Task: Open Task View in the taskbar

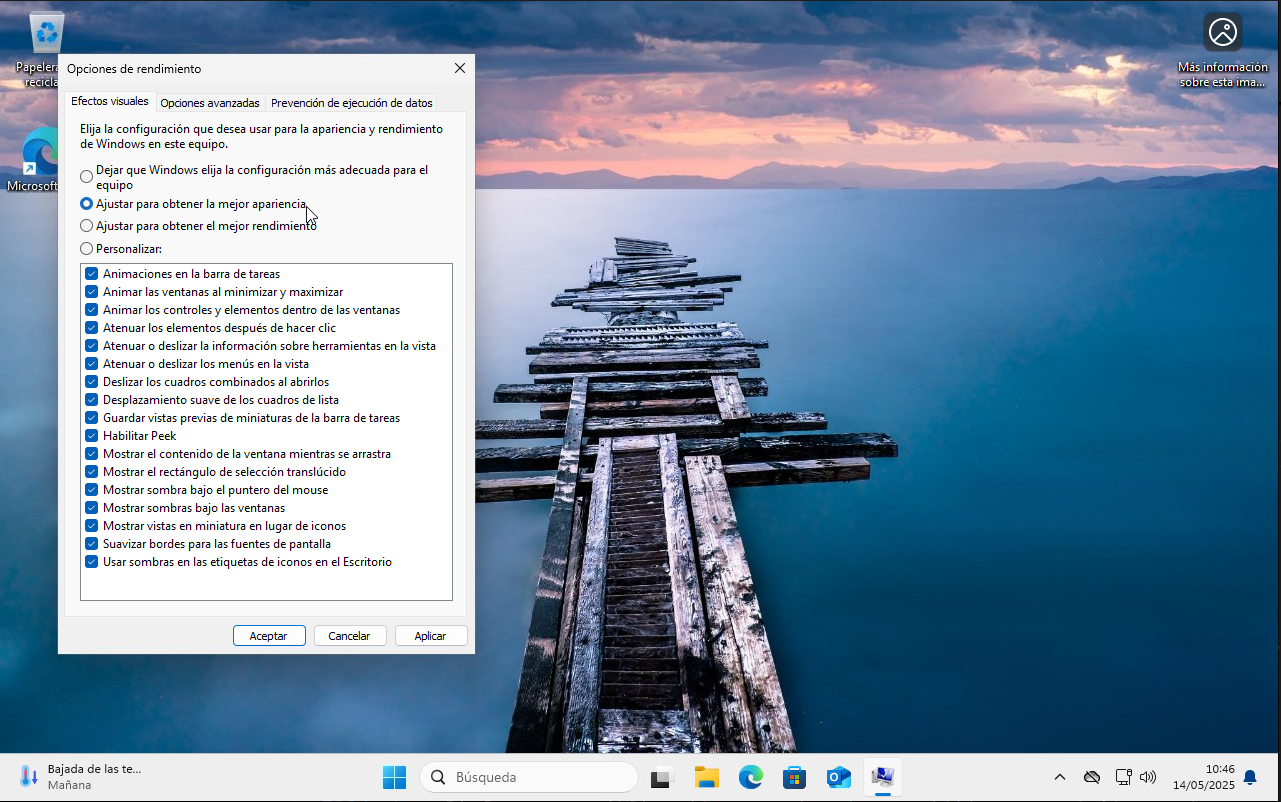Action: click(662, 777)
